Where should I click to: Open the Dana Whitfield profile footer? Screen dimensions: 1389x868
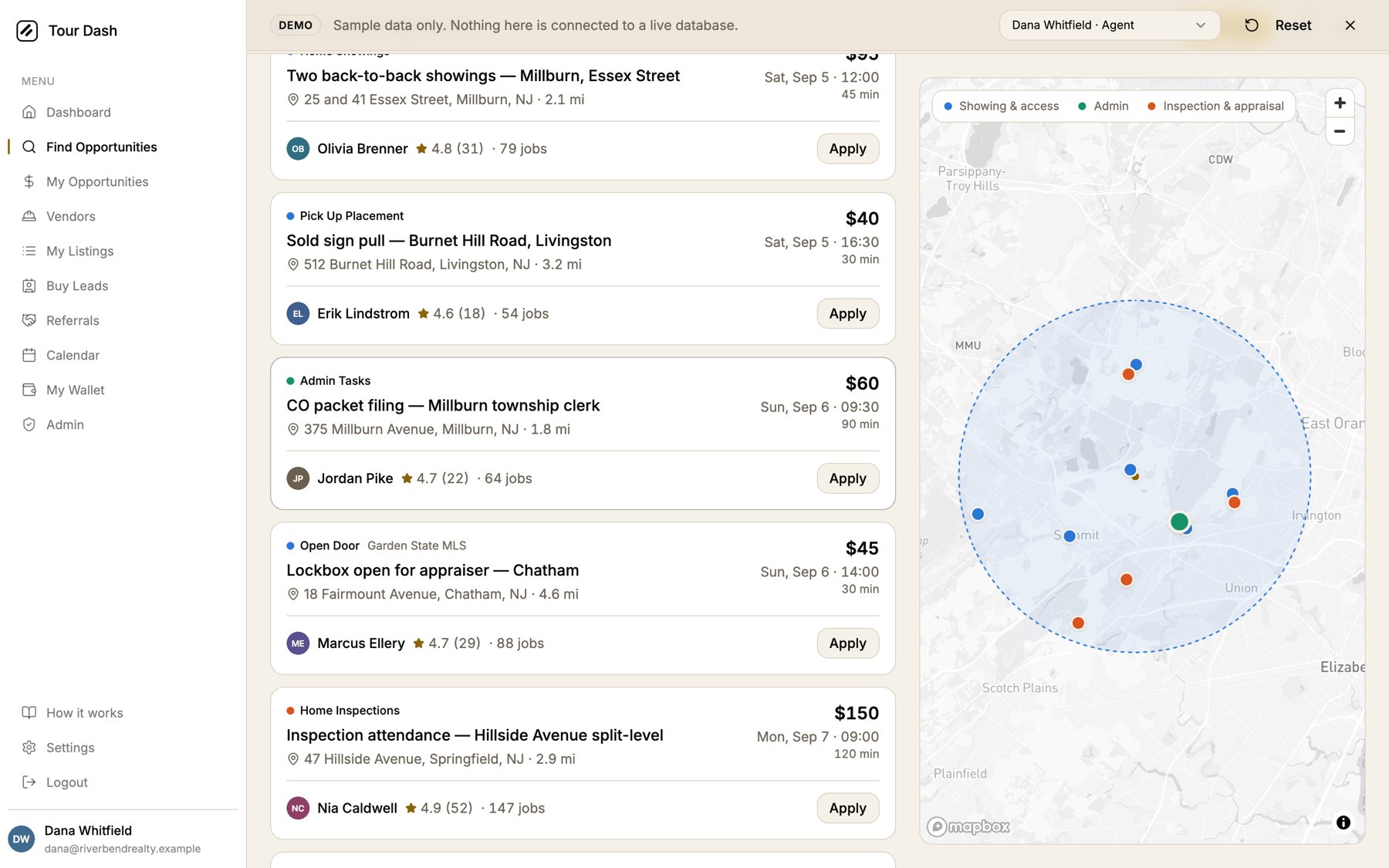pyautogui.click(x=123, y=839)
